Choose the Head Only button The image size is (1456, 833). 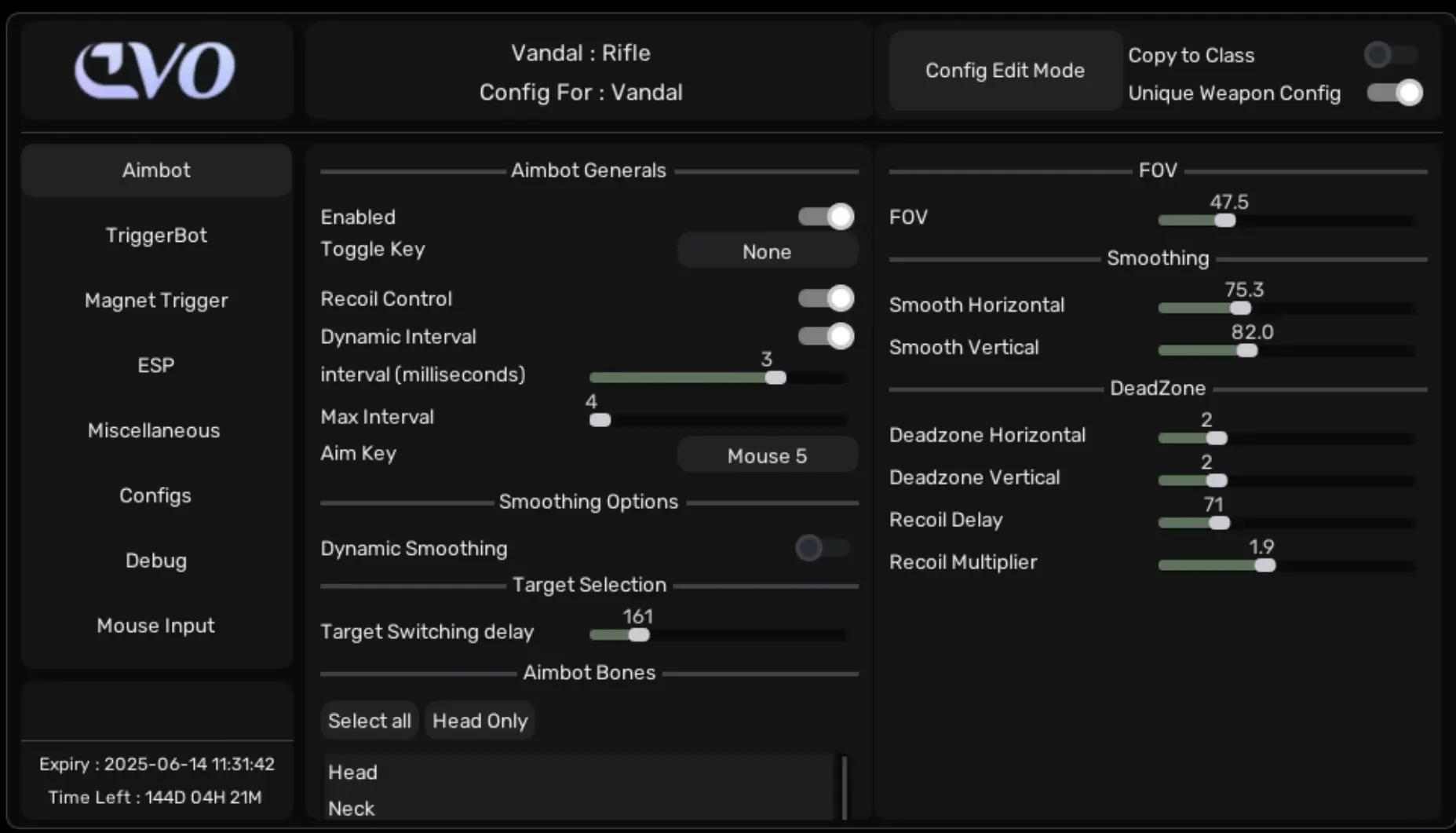(x=480, y=722)
